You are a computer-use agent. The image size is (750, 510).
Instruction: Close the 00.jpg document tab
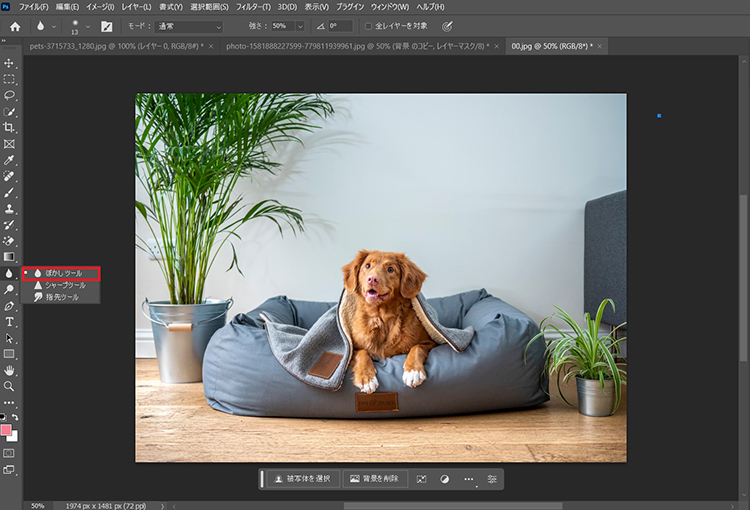(x=599, y=46)
